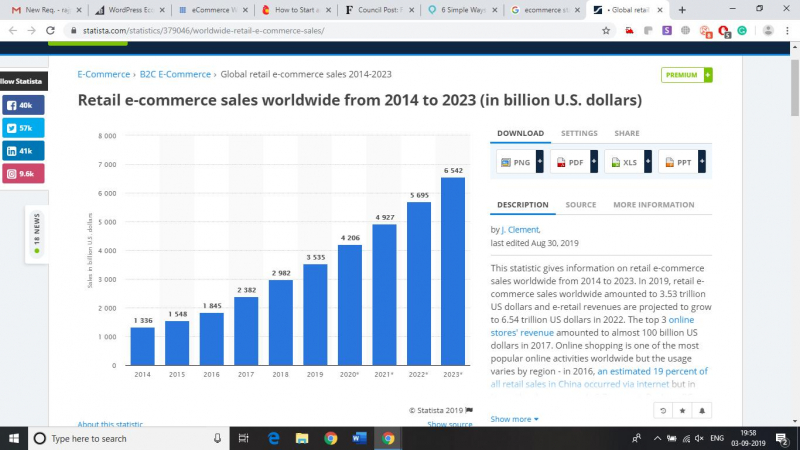This screenshot has height=450, width=800.
Task: Select the Description tab
Action: tap(522, 205)
